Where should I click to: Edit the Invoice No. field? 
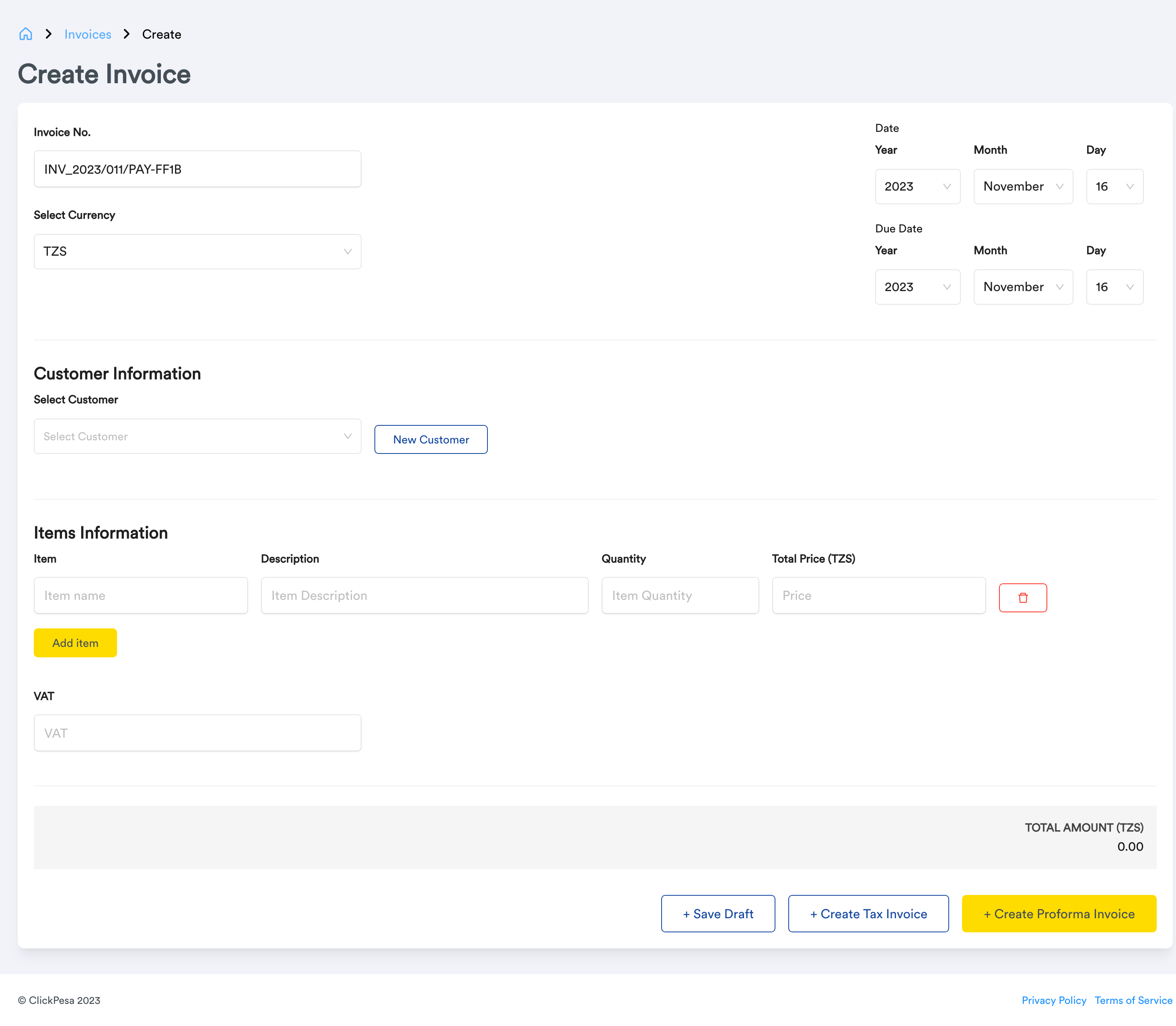pyautogui.click(x=197, y=169)
